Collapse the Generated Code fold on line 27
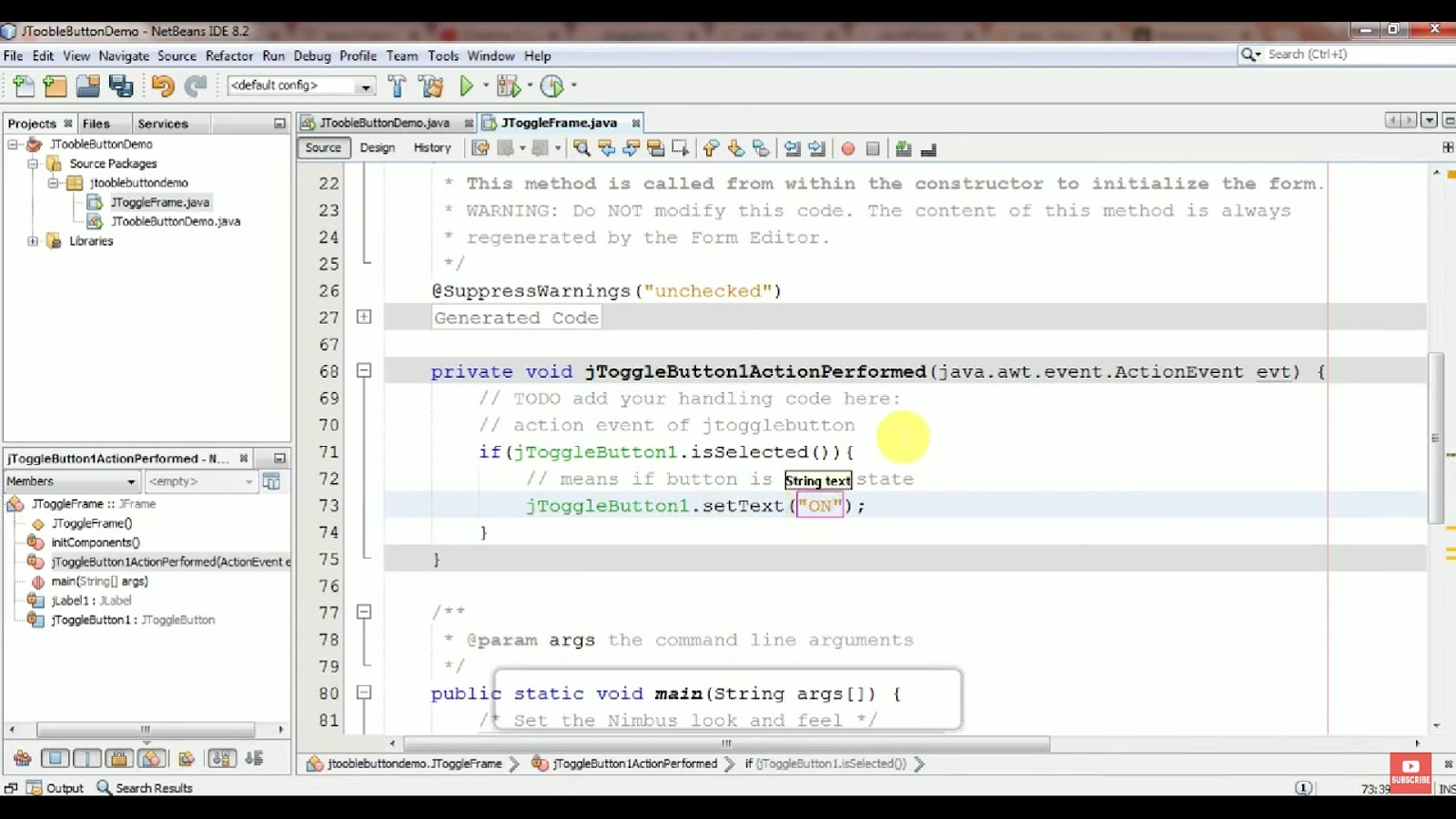 (364, 317)
